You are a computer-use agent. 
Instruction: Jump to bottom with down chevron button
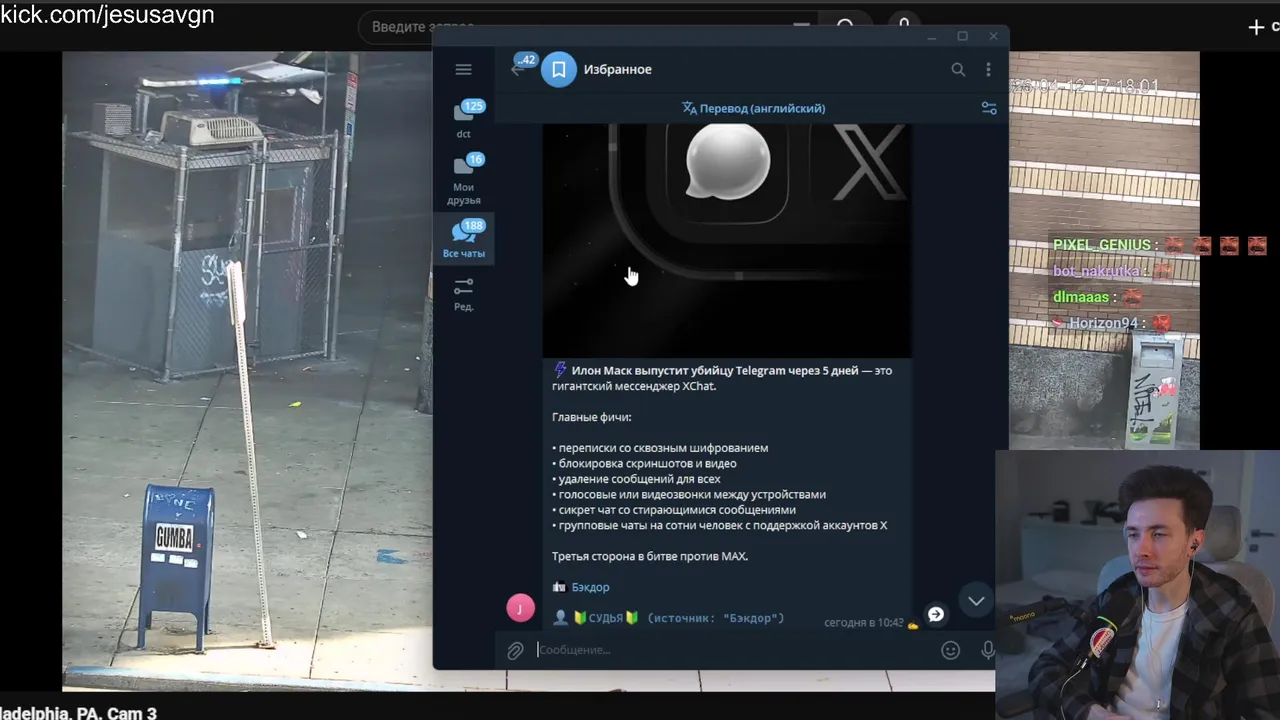(x=976, y=600)
